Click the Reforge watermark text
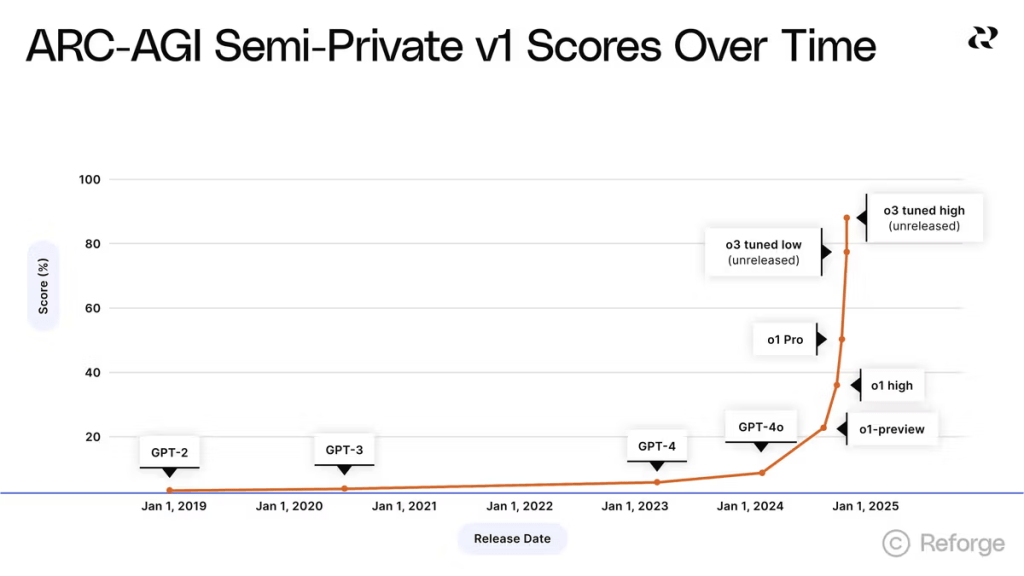 [x=961, y=543]
